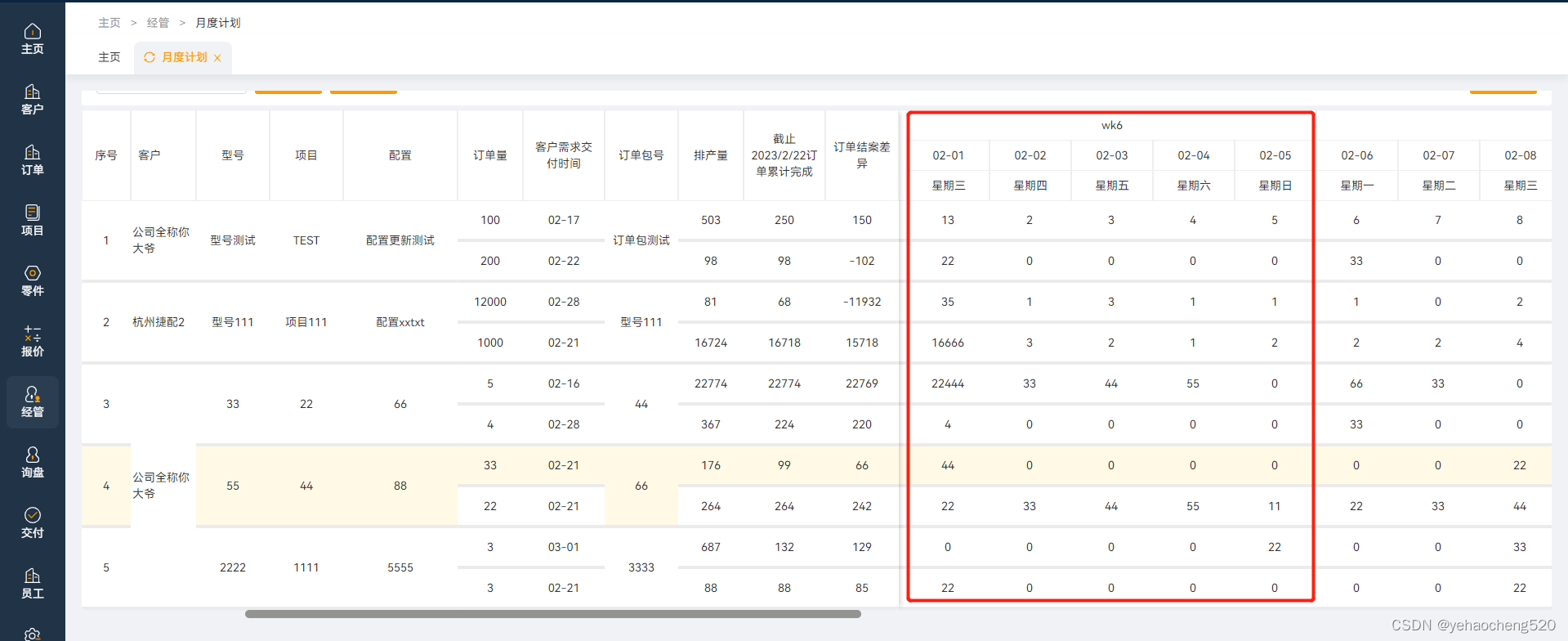Open the 员工 staff sidebar icon
Screen dimensions: 1568x641
click(32, 584)
